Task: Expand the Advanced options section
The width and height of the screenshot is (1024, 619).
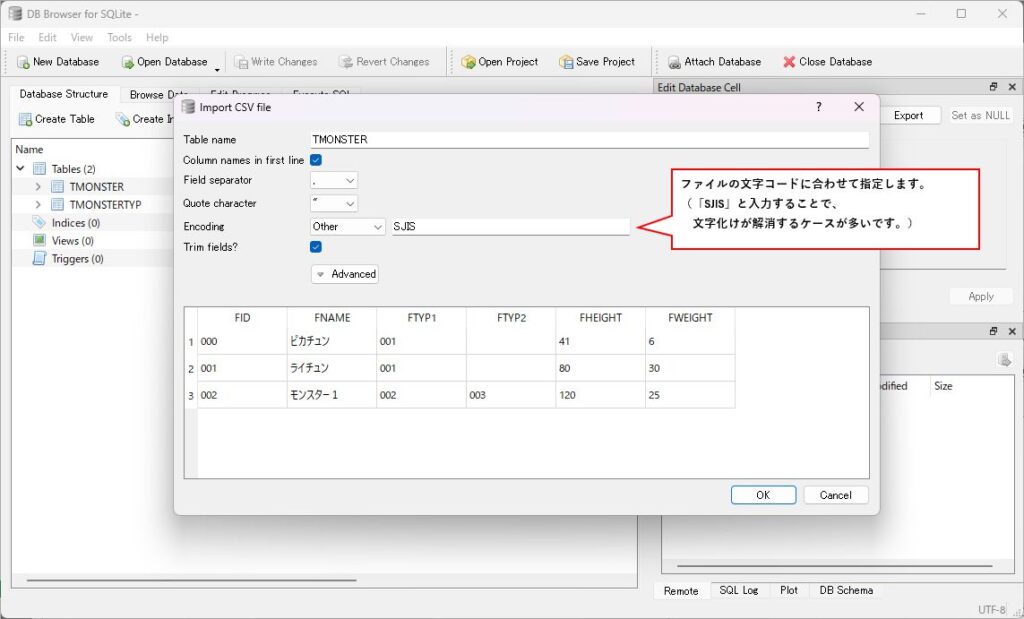Action: [x=345, y=274]
